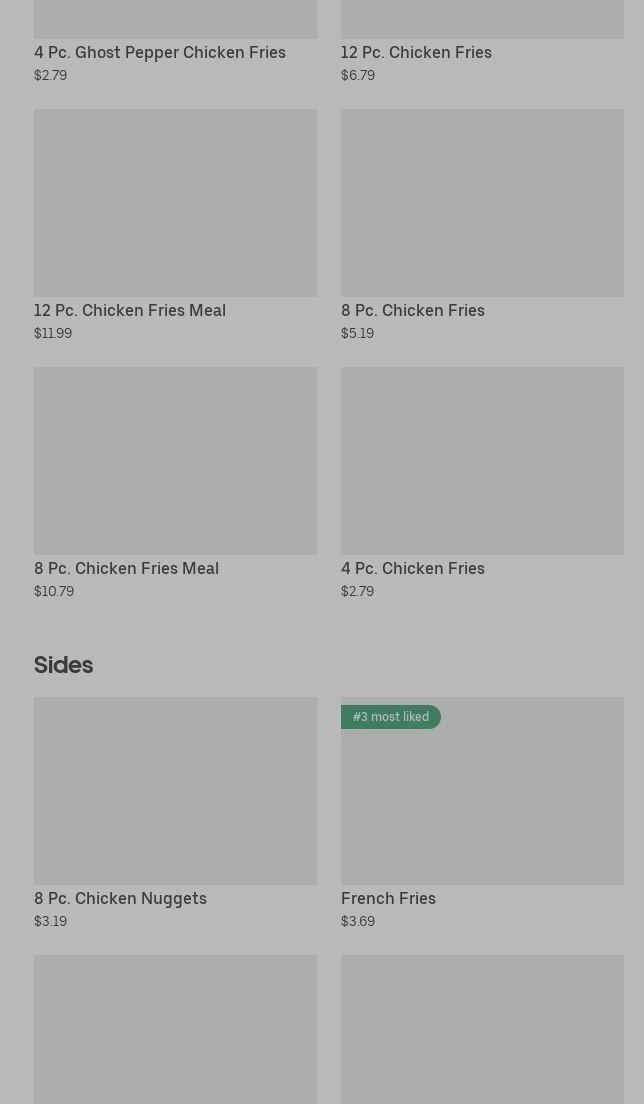The image size is (644, 1104).
Task: Click the $10.79 price label
Action: [x=54, y=591]
